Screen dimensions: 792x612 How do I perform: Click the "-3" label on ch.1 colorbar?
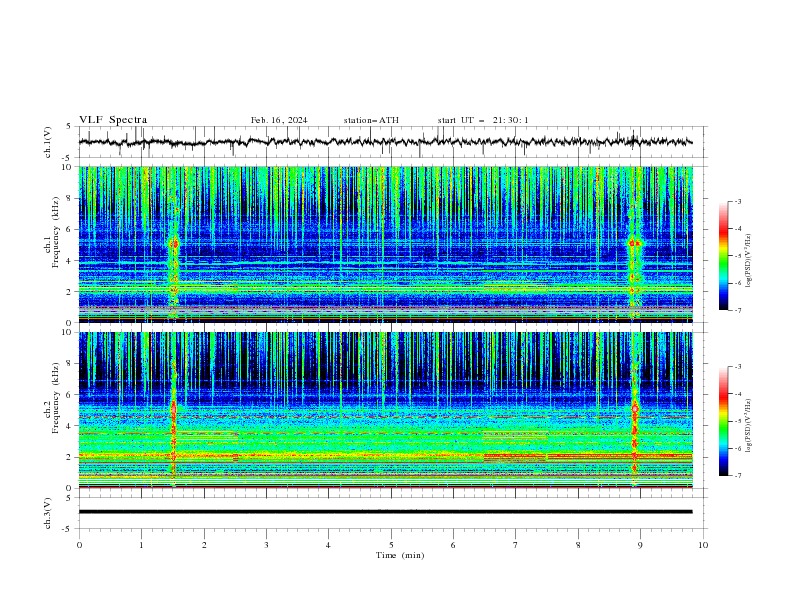738,201
